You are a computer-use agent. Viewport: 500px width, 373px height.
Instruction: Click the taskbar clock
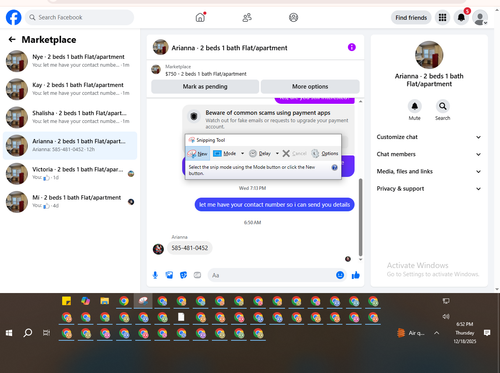pyautogui.click(x=465, y=333)
